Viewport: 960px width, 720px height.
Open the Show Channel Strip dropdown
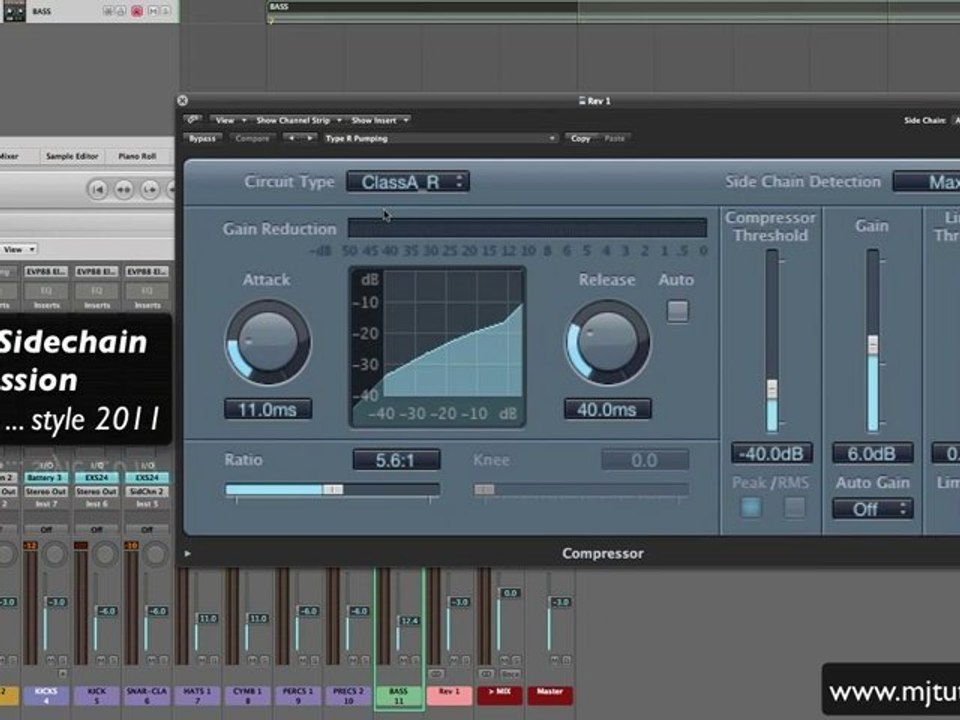[x=298, y=120]
